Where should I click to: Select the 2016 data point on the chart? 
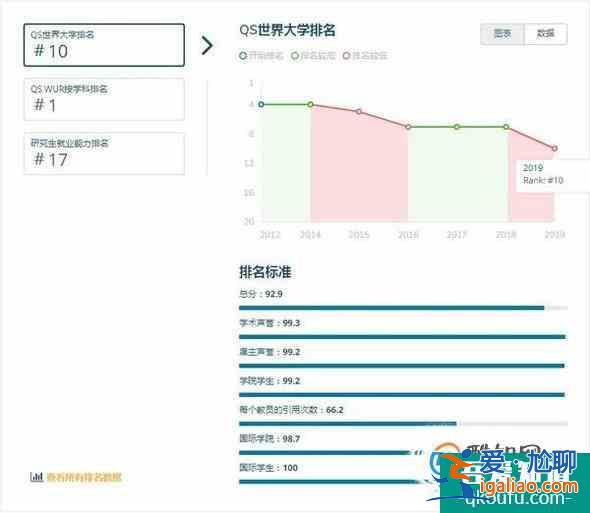pos(408,127)
